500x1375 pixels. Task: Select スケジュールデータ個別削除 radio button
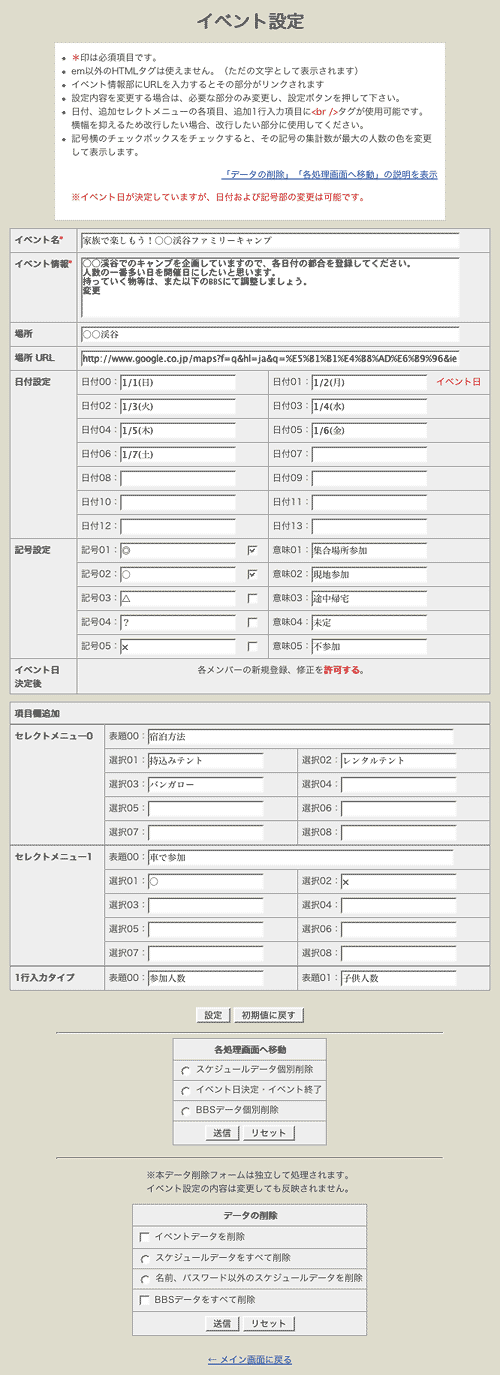[185, 1070]
